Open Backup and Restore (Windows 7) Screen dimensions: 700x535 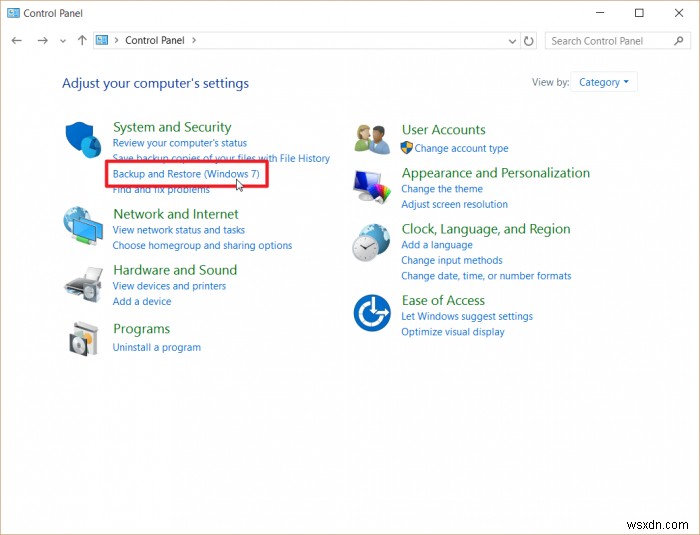click(x=186, y=174)
